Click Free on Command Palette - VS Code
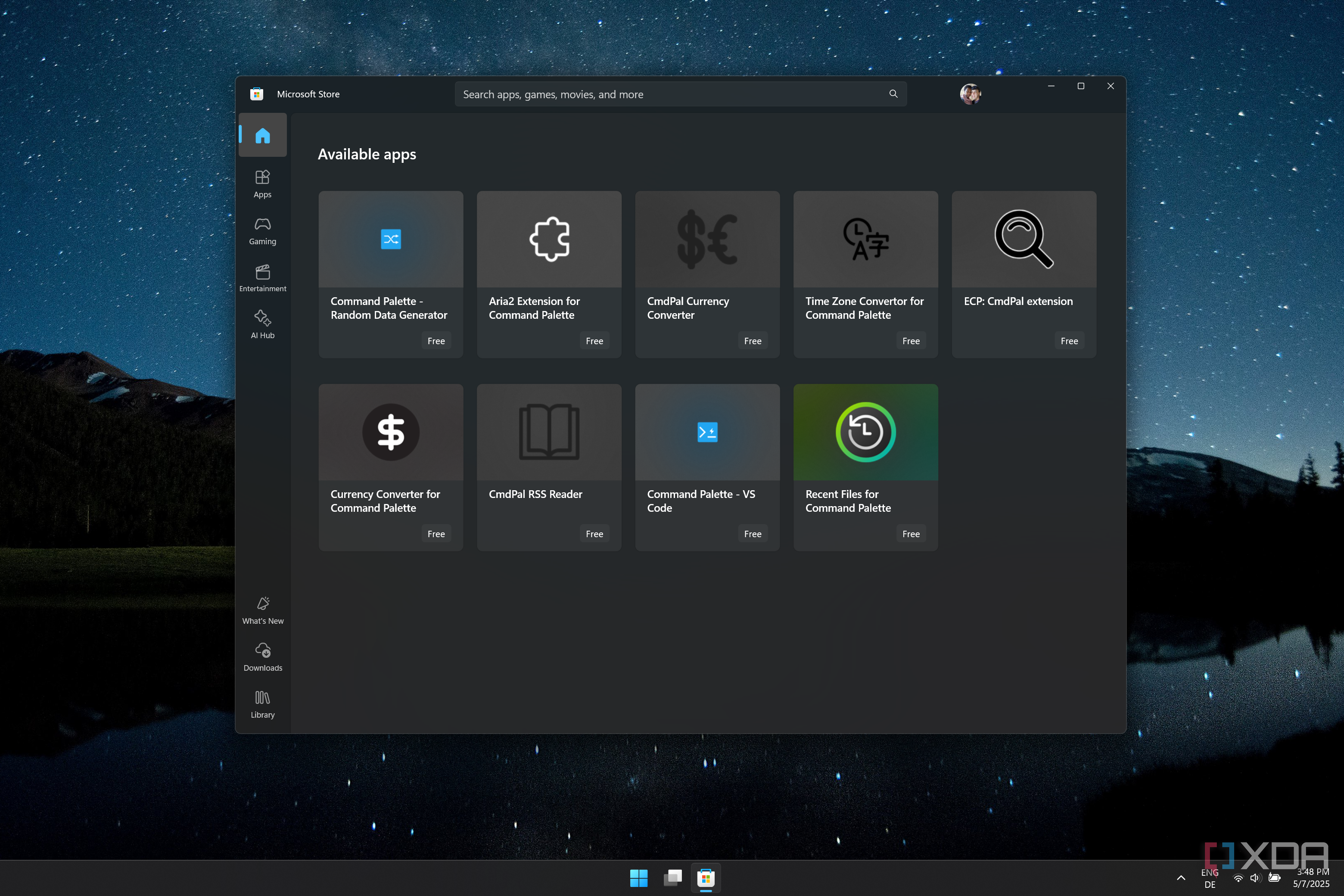Viewport: 1344px width, 896px height. [x=753, y=534]
